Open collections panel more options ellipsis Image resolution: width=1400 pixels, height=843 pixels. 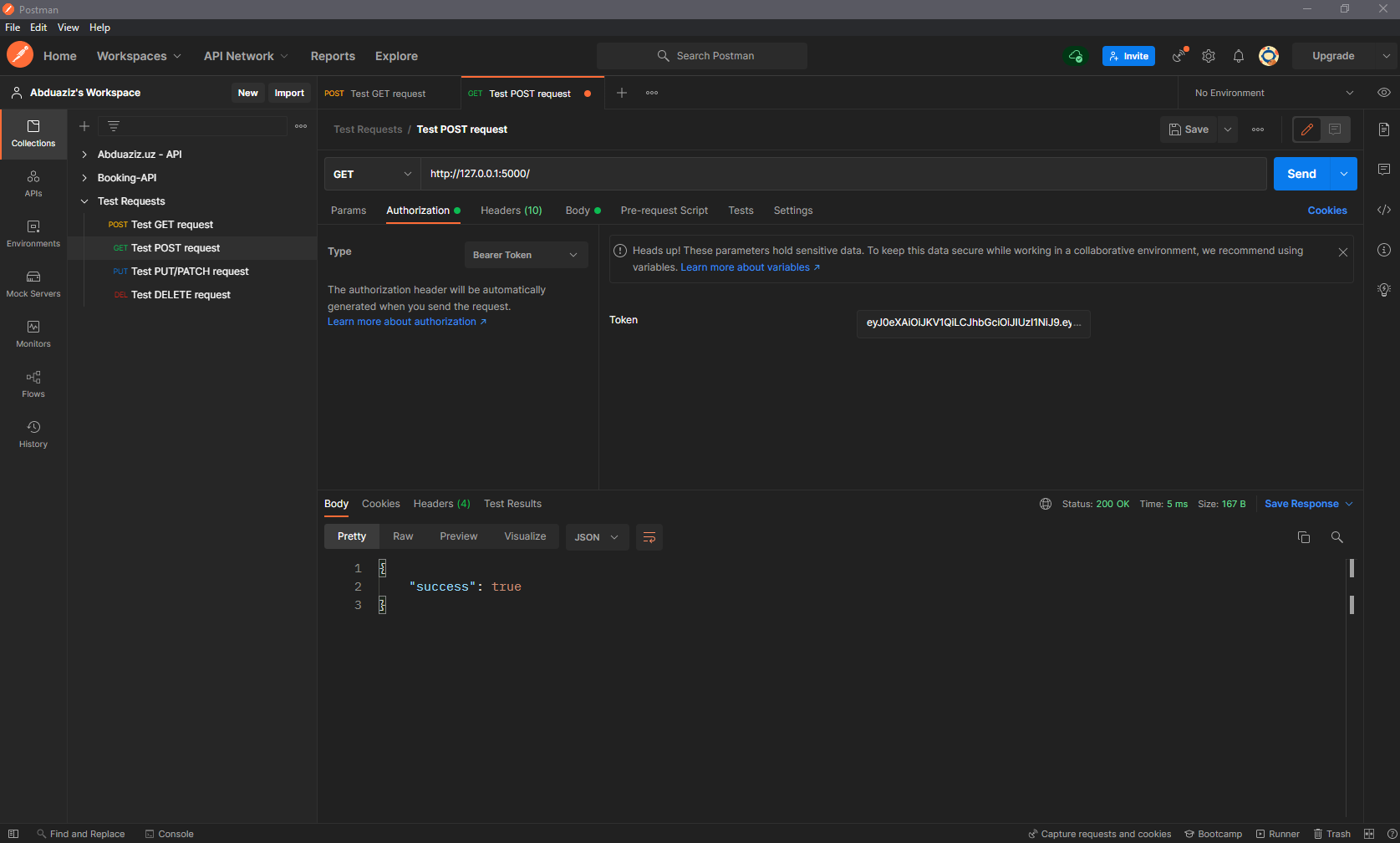(301, 126)
